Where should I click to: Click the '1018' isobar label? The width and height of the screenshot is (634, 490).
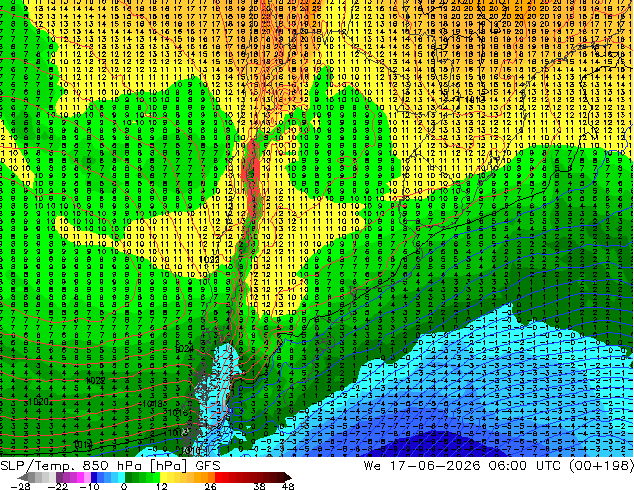(152, 403)
